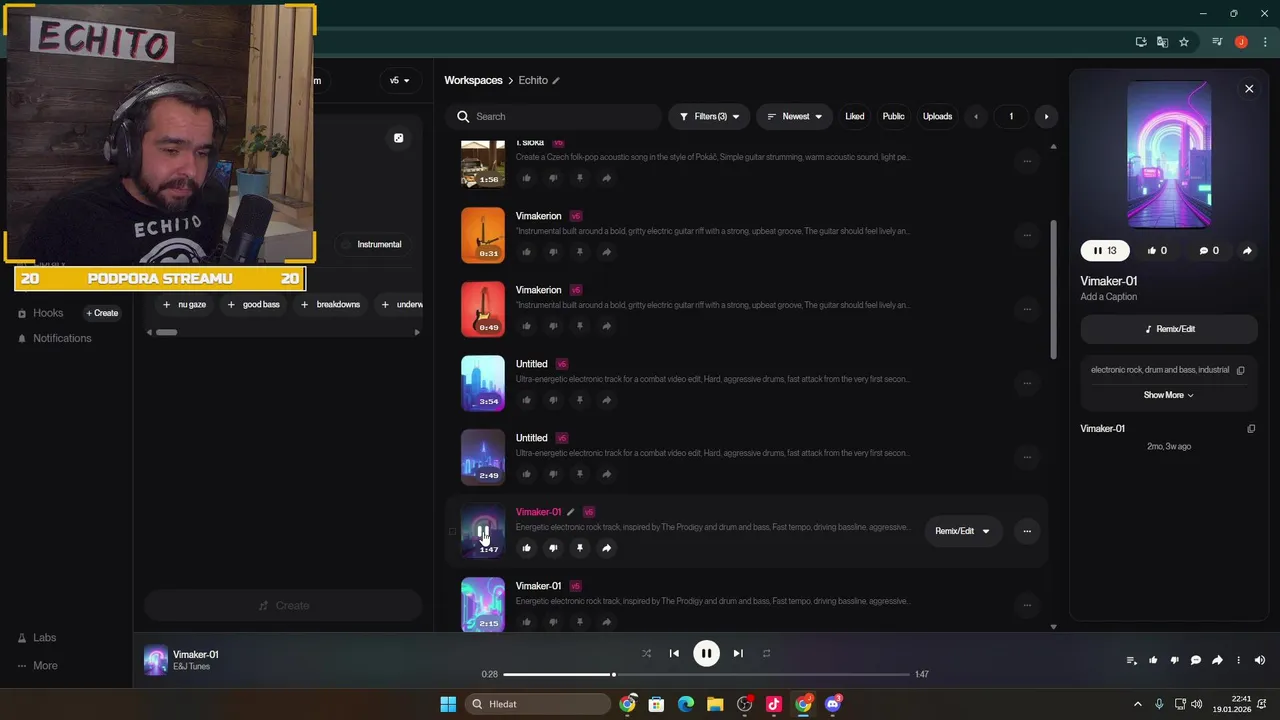
Task: Toggle repeat in the player bar
Action: (x=766, y=653)
